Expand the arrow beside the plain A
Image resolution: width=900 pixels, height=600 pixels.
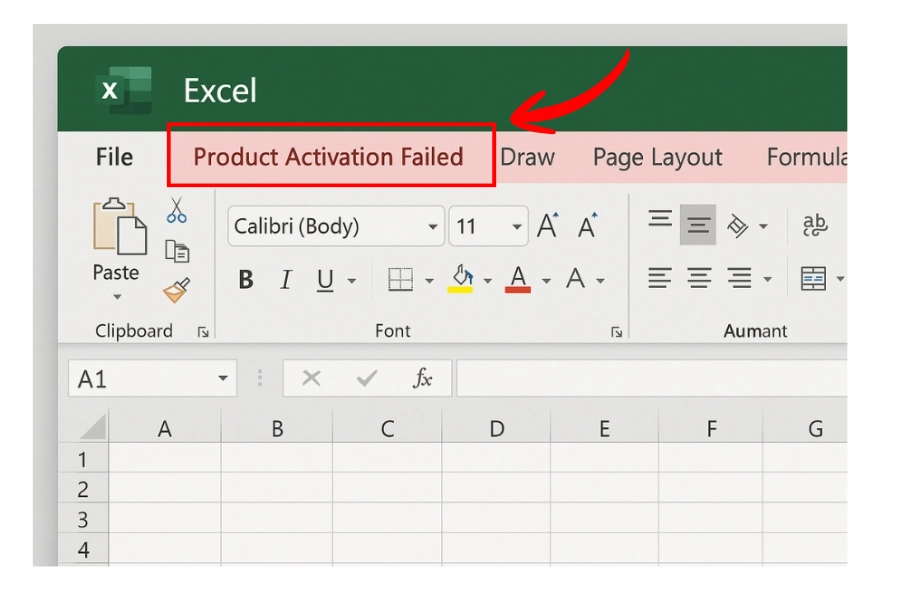tap(600, 281)
